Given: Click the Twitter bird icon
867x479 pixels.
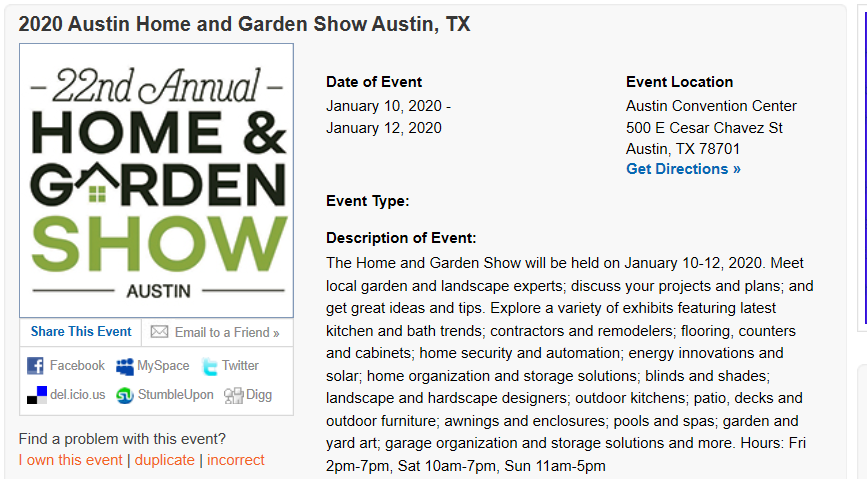Looking at the screenshot, I should tap(210, 366).
